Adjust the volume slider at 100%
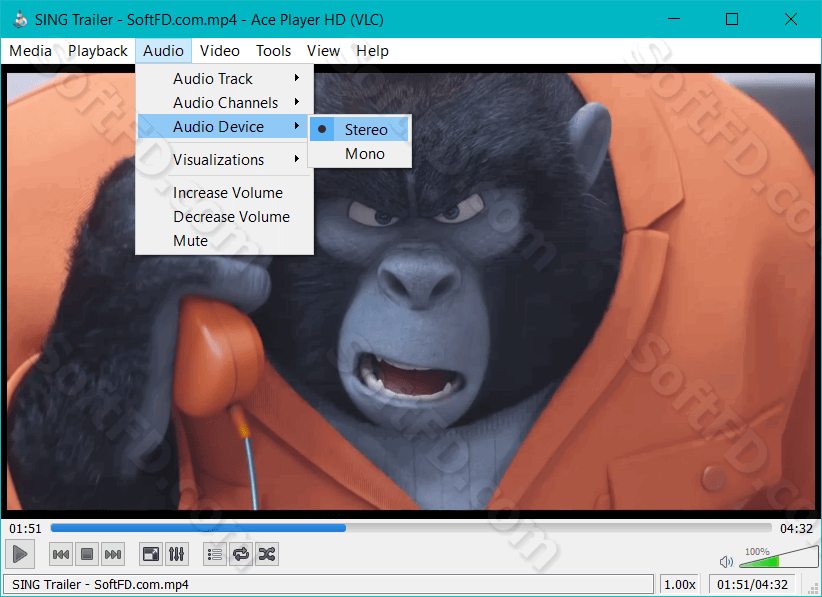The image size is (822, 597). click(x=778, y=557)
